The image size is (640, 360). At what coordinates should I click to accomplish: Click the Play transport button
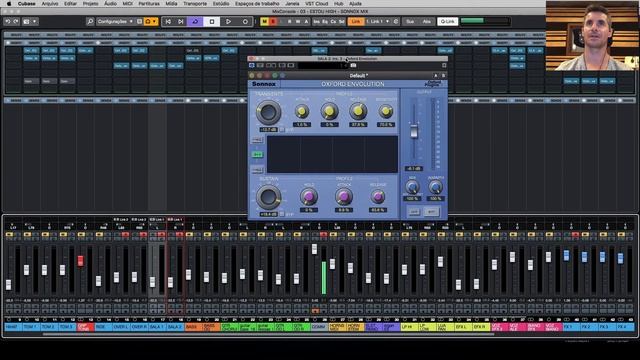(229, 22)
